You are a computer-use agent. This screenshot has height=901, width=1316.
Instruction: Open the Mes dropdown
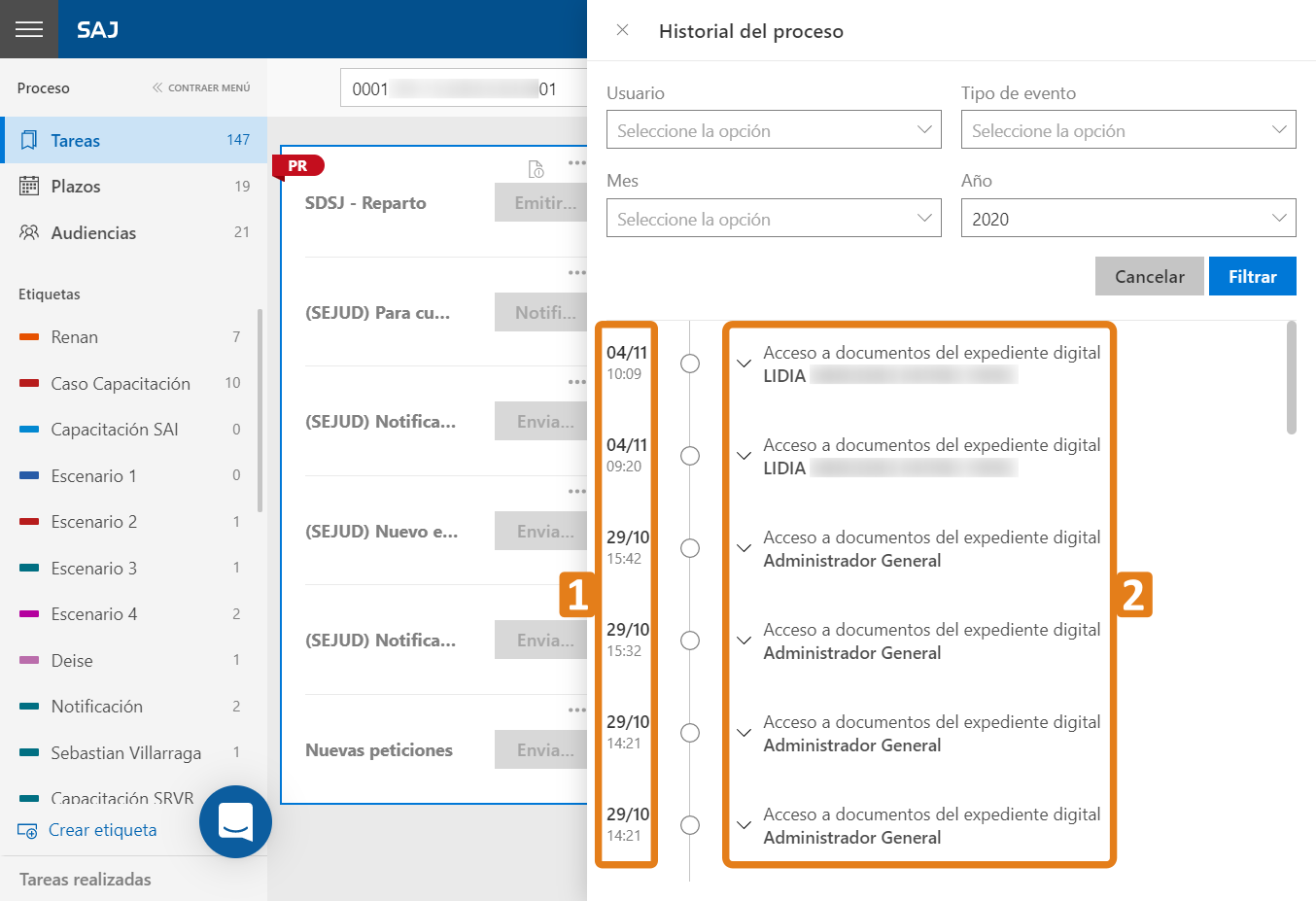click(774, 218)
